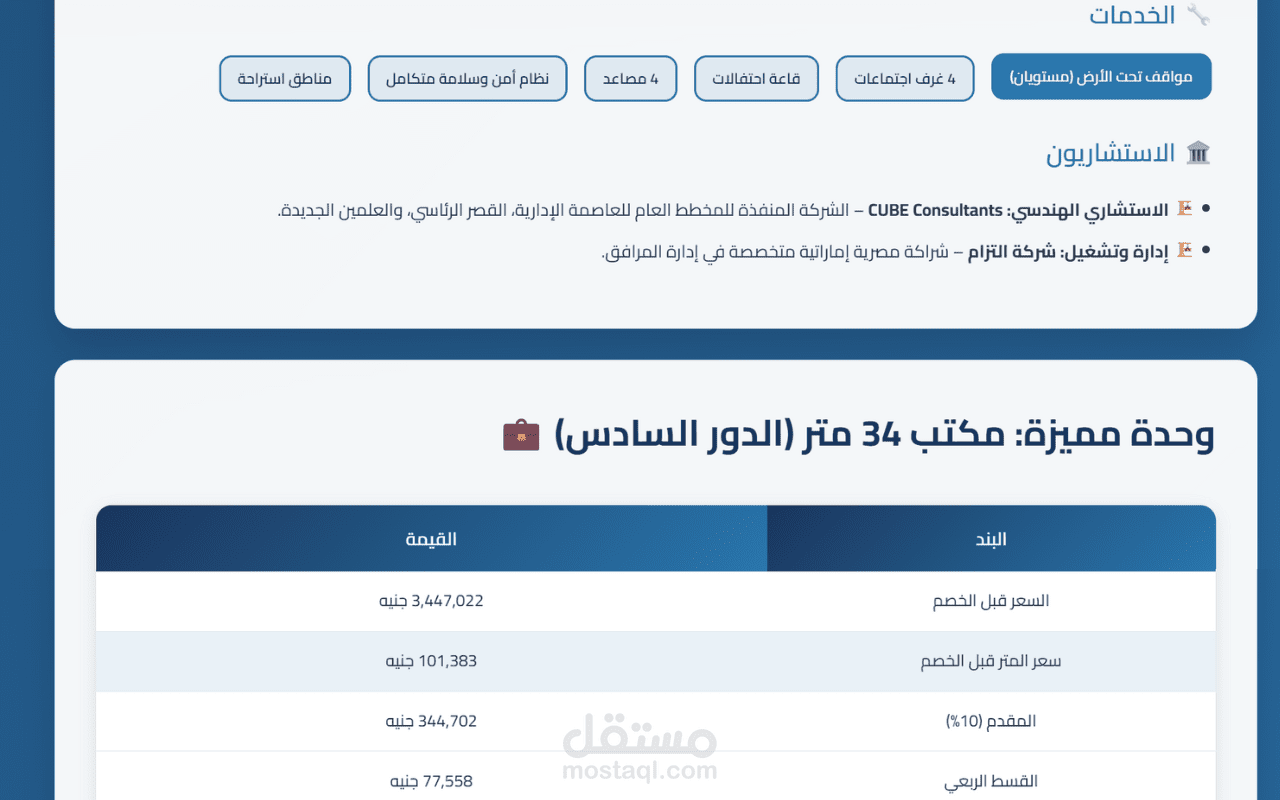Select the مناطق استراحة chip
This screenshot has width=1280, height=800.
coord(285,78)
